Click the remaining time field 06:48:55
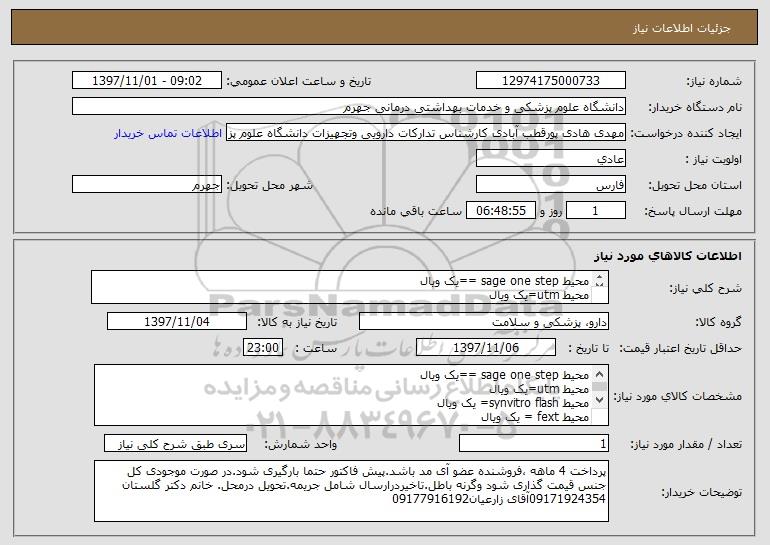The height and width of the screenshot is (545, 770). click(x=500, y=211)
